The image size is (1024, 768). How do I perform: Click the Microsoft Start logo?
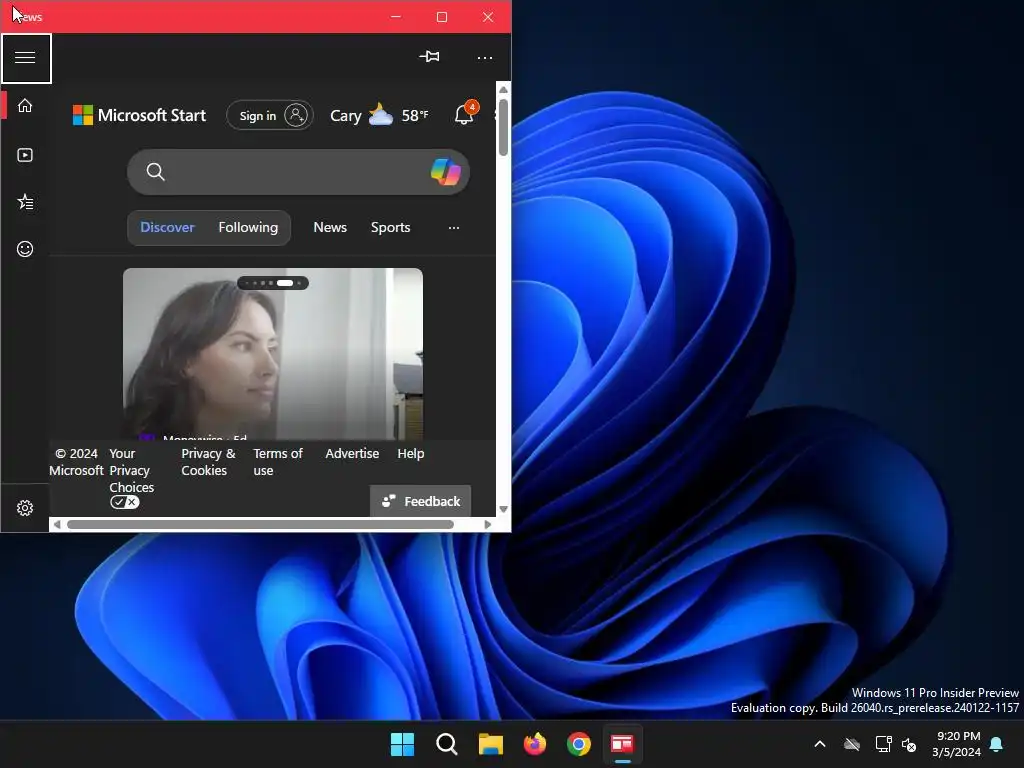139,116
